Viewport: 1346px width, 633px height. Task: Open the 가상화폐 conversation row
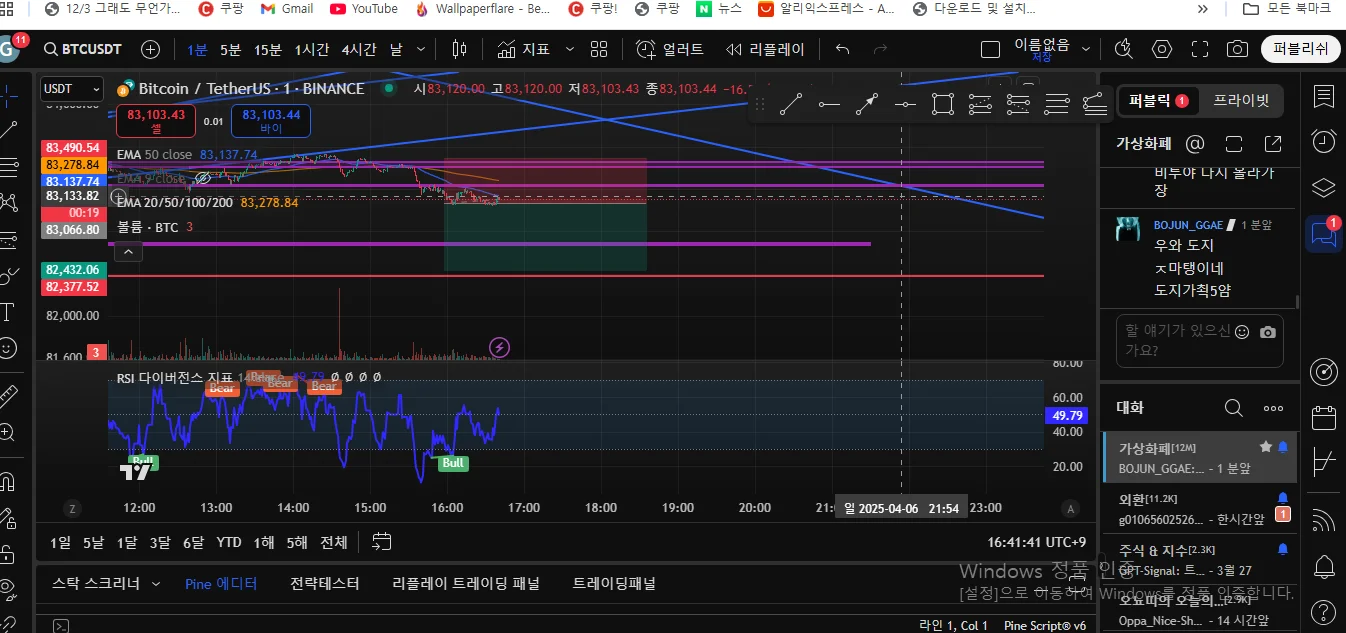coord(1198,457)
